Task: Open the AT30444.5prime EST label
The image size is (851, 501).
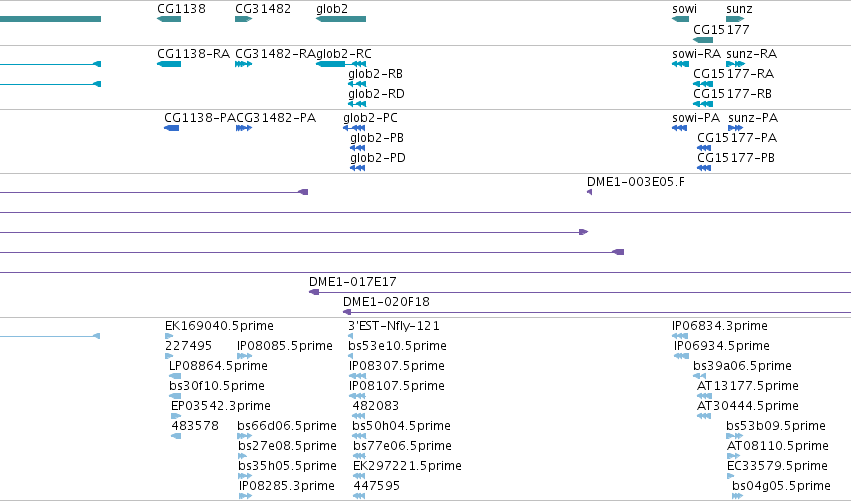Action: click(748, 406)
